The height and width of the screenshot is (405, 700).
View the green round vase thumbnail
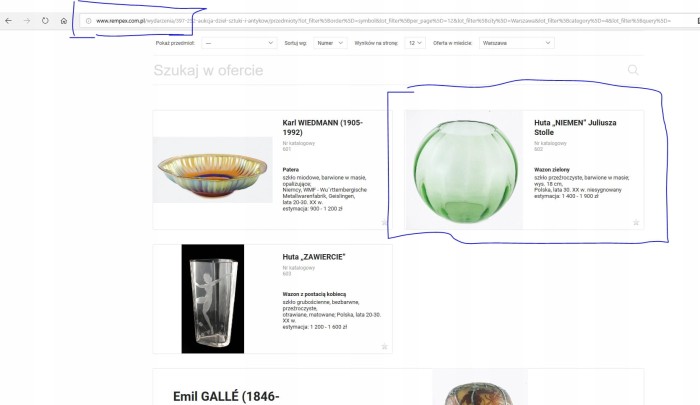click(464, 170)
